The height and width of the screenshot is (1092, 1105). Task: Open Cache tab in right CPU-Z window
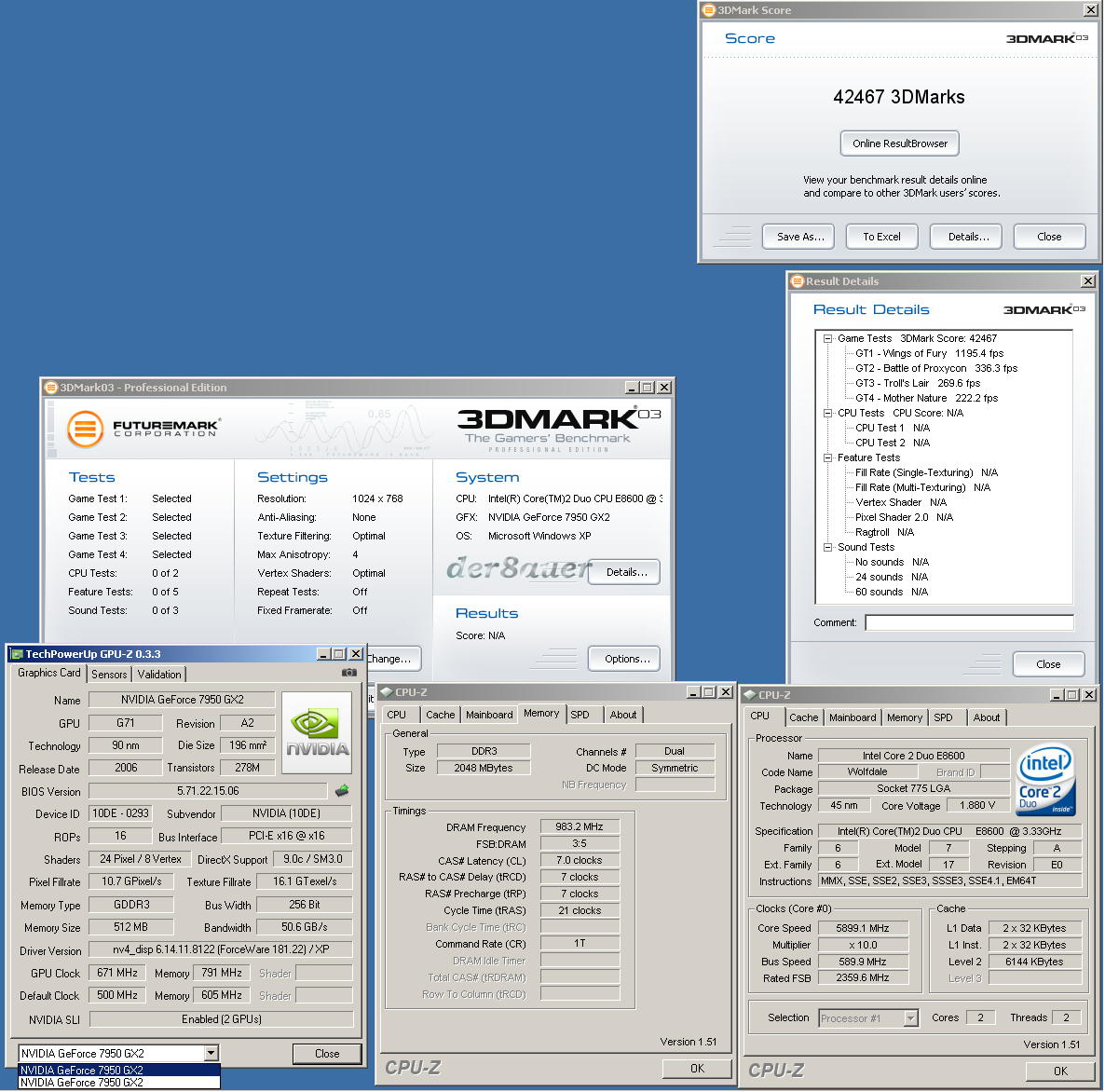coord(803,717)
